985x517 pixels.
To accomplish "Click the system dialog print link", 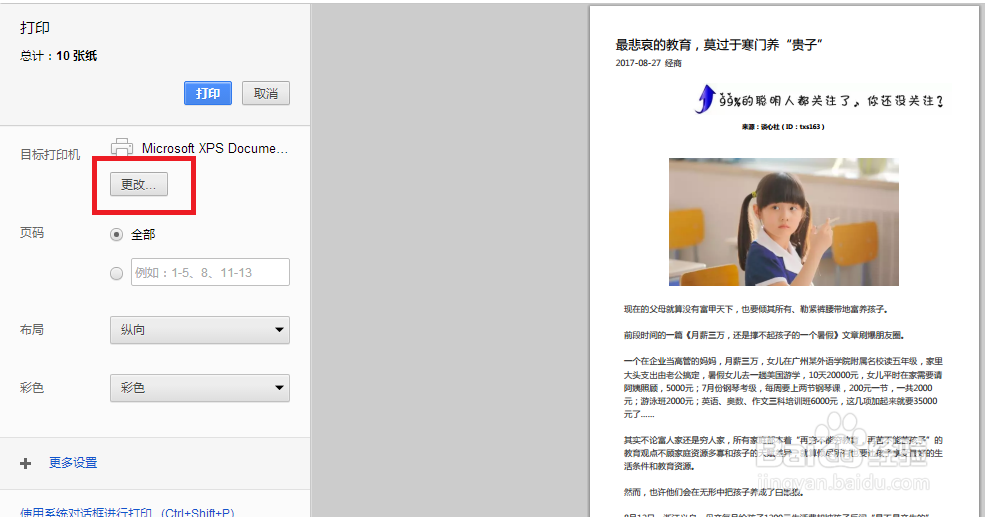I will 128,512.
